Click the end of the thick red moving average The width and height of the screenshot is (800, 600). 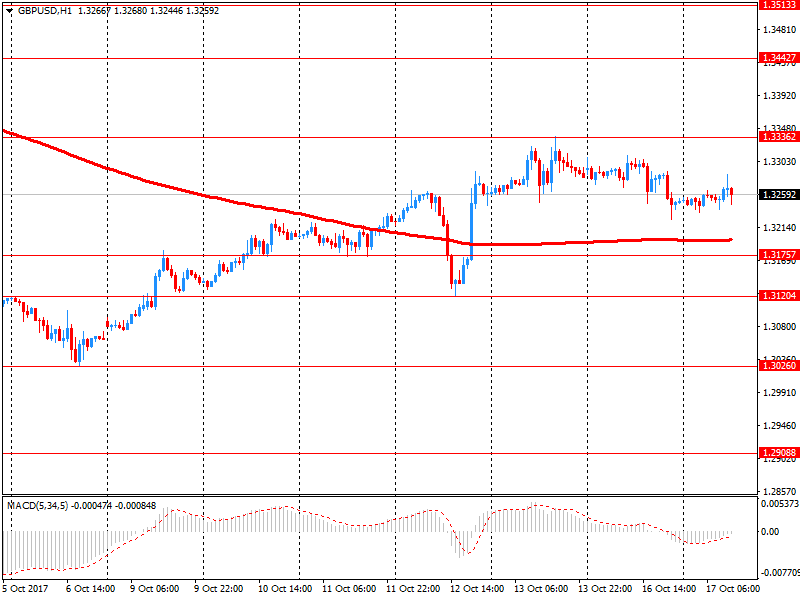click(x=731, y=240)
